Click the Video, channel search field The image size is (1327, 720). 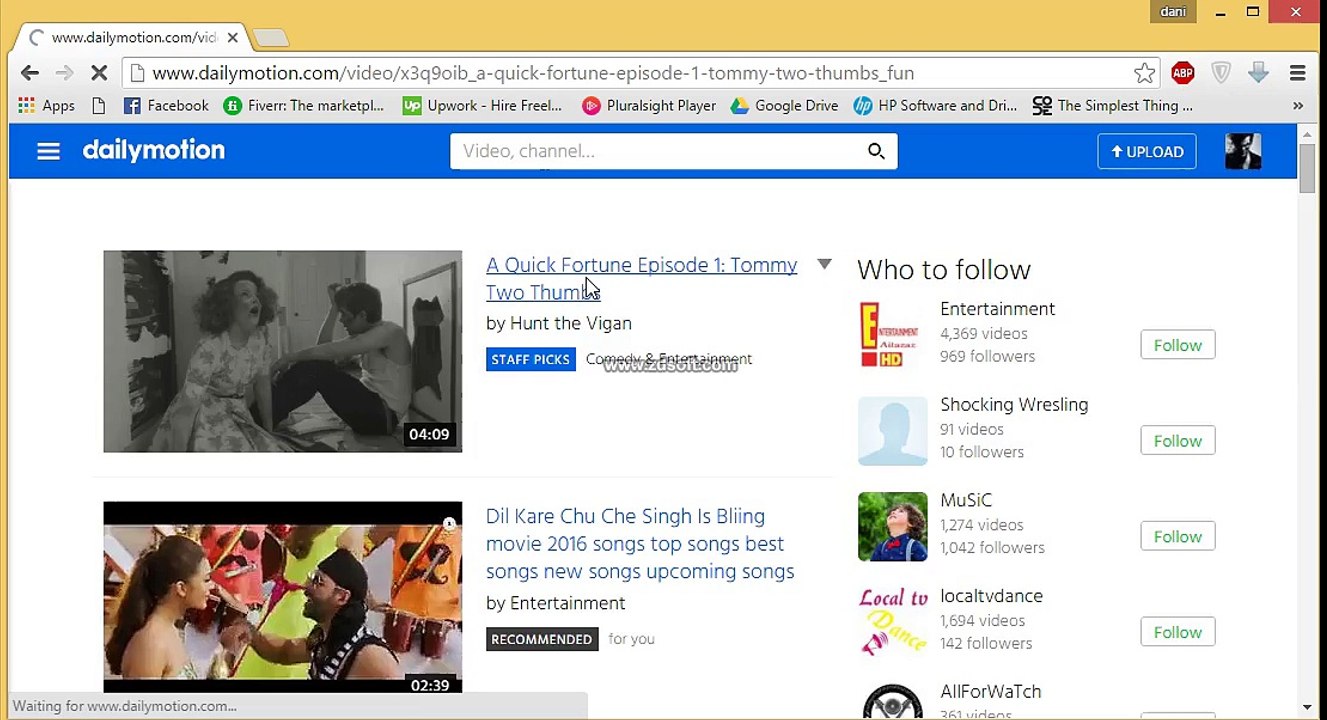click(655, 151)
